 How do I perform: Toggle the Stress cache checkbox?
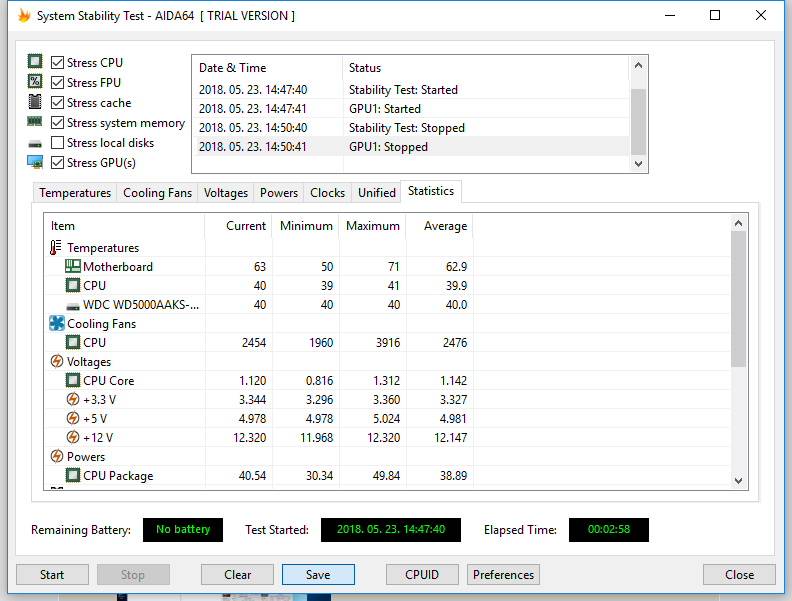point(58,103)
